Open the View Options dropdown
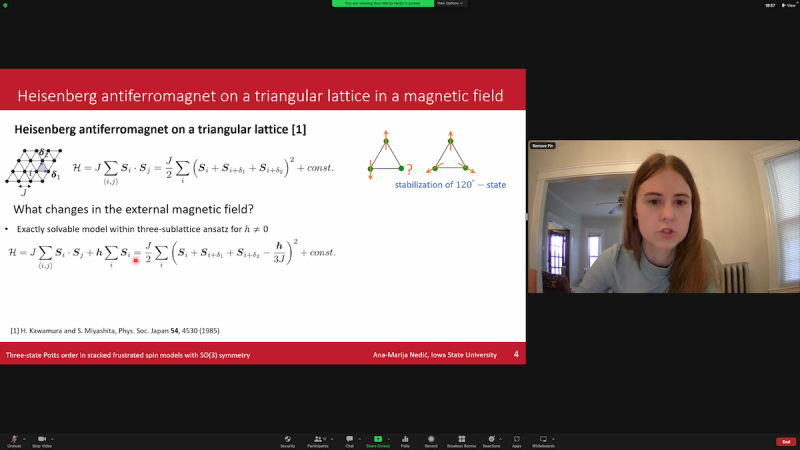Screen dimensions: 800x450 (450, 3)
